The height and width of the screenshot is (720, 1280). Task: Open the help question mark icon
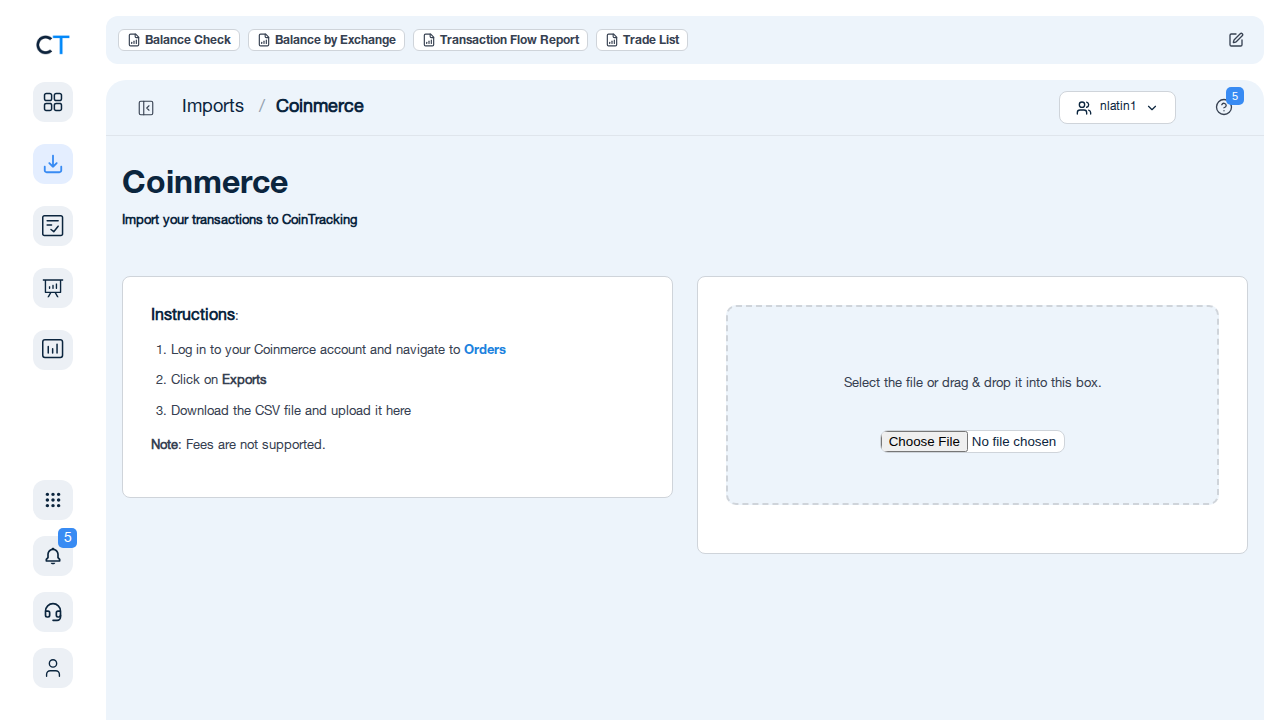pos(1224,107)
